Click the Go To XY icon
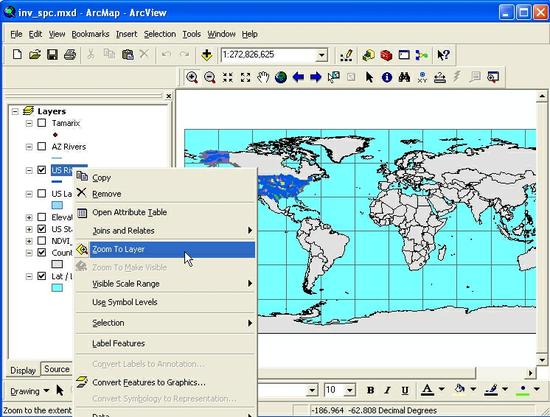The width and height of the screenshot is (550, 417). click(x=422, y=77)
